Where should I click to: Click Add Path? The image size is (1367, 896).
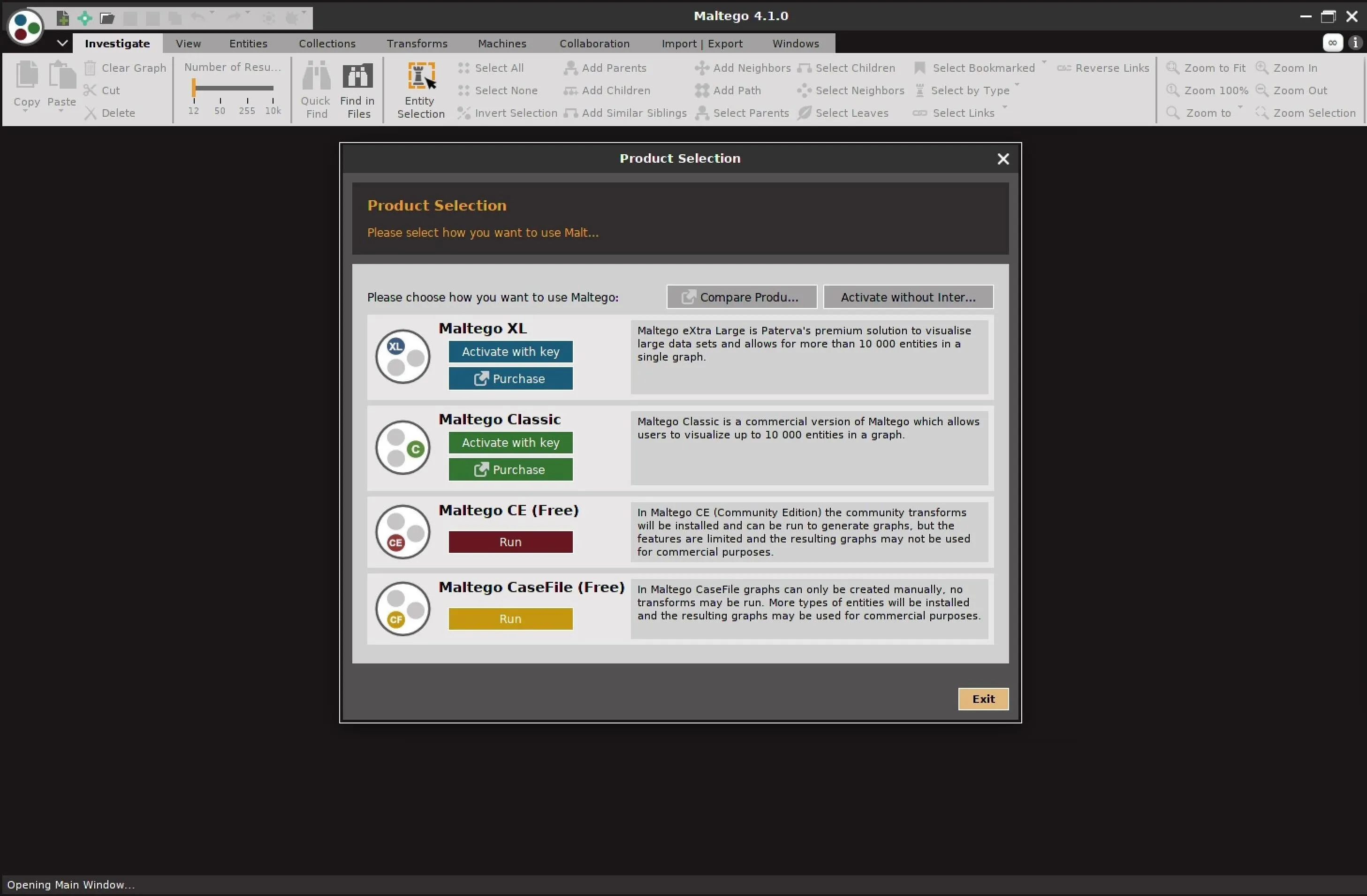coord(728,90)
